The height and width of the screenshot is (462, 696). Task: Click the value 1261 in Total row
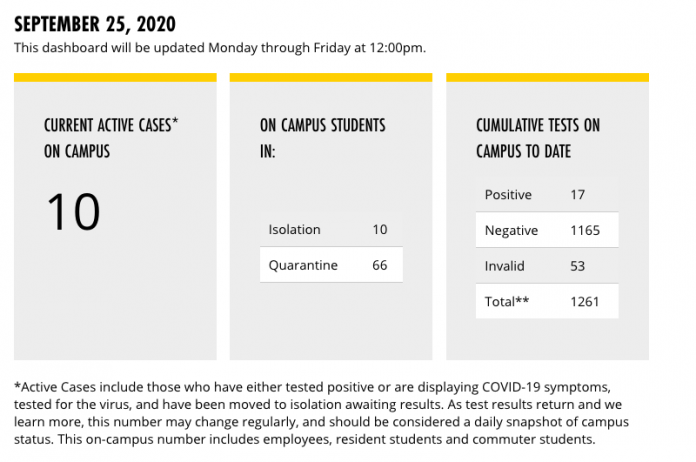click(x=585, y=302)
